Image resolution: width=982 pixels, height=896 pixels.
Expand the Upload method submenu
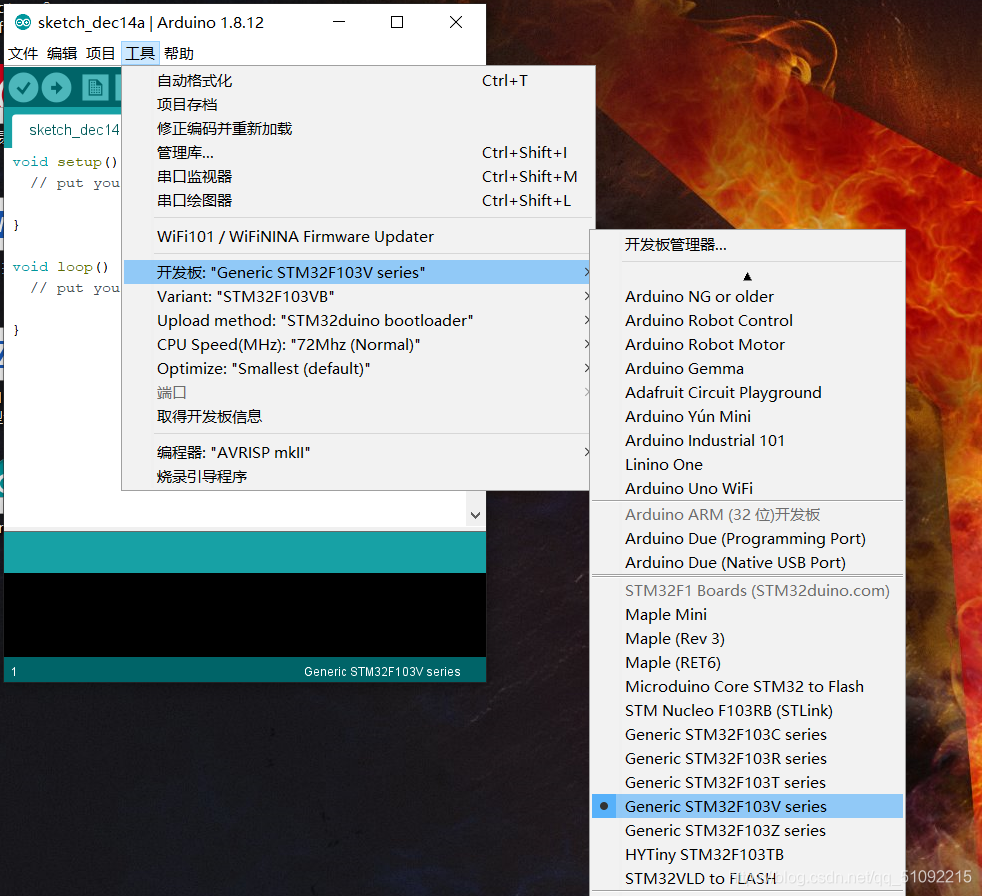(356, 321)
